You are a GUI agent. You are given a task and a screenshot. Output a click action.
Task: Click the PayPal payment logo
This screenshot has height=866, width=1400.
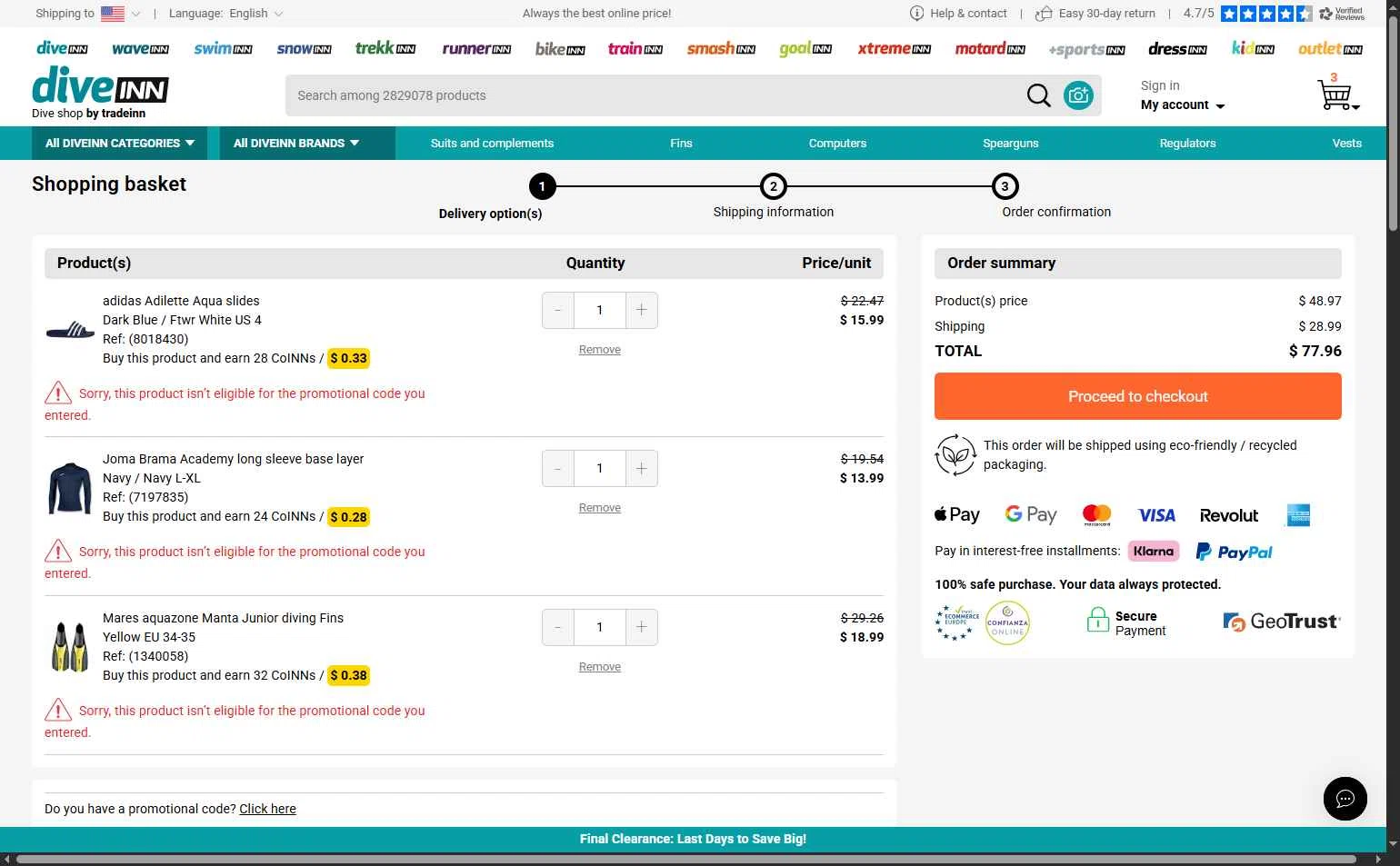pos(1234,552)
